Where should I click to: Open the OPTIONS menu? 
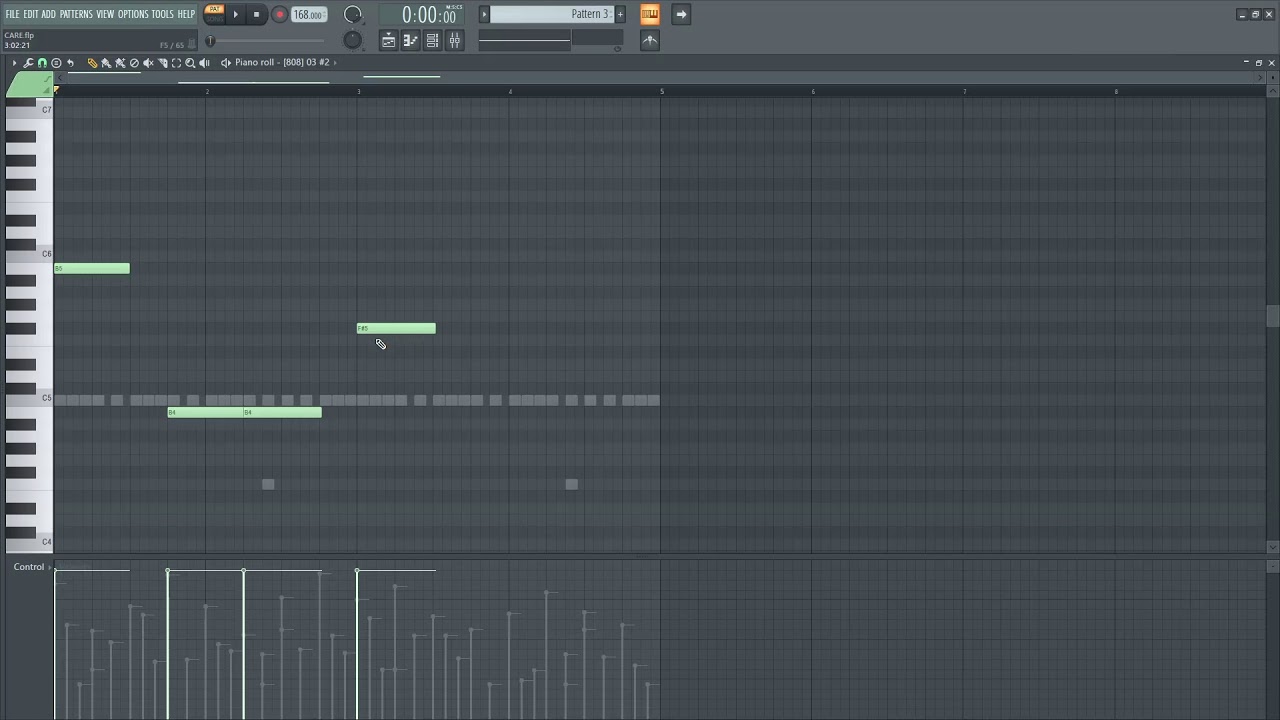[133, 14]
